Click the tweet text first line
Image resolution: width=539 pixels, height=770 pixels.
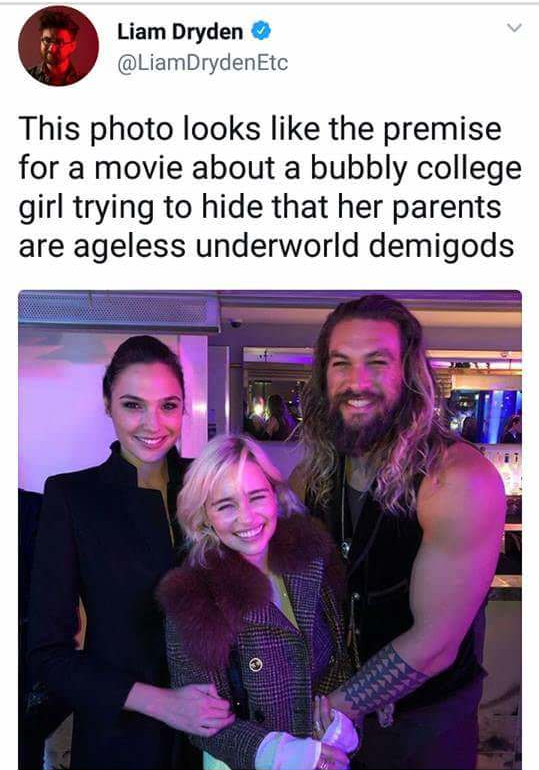260,129
